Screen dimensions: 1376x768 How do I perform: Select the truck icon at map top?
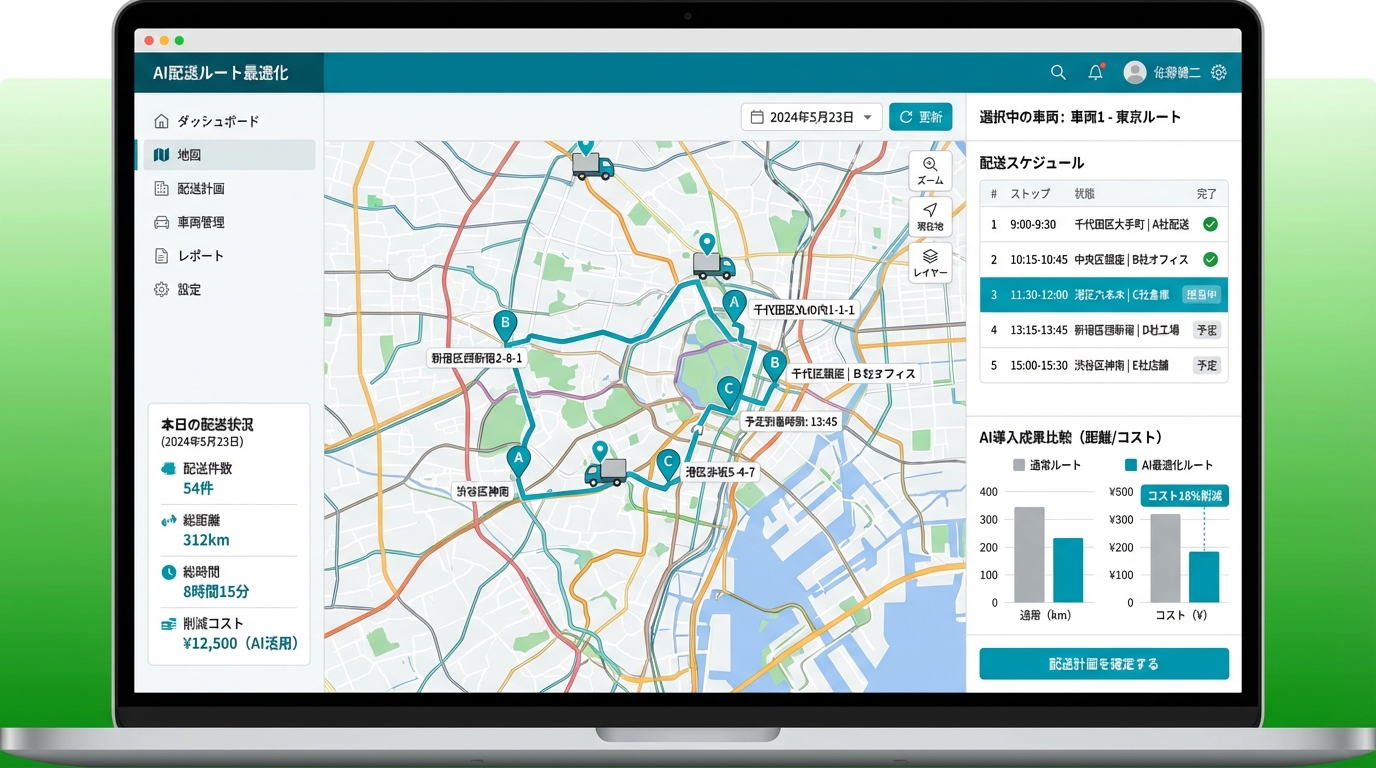pyautogui.click(x=593, y=165)
